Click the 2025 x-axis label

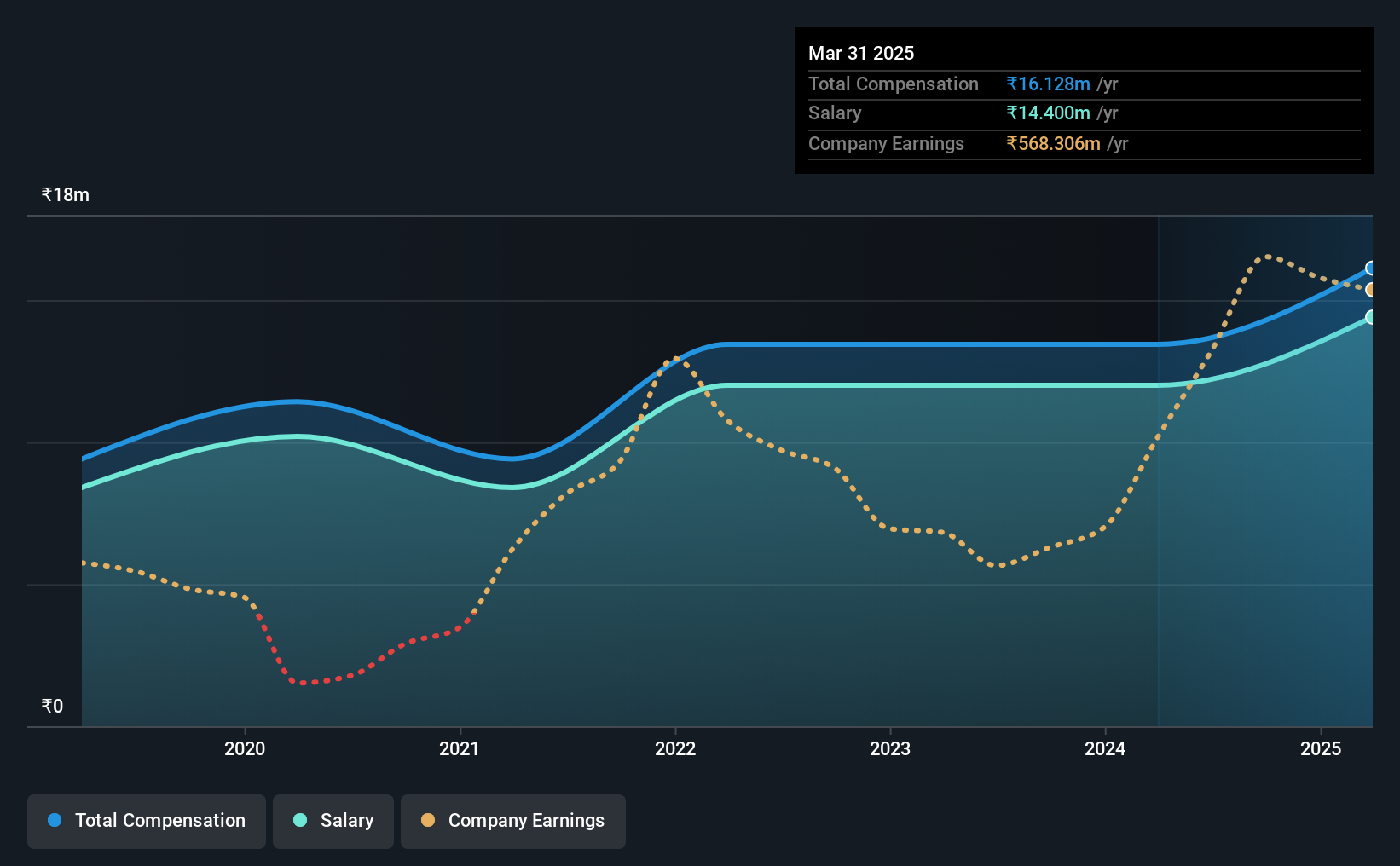(x=1321, y=748)
